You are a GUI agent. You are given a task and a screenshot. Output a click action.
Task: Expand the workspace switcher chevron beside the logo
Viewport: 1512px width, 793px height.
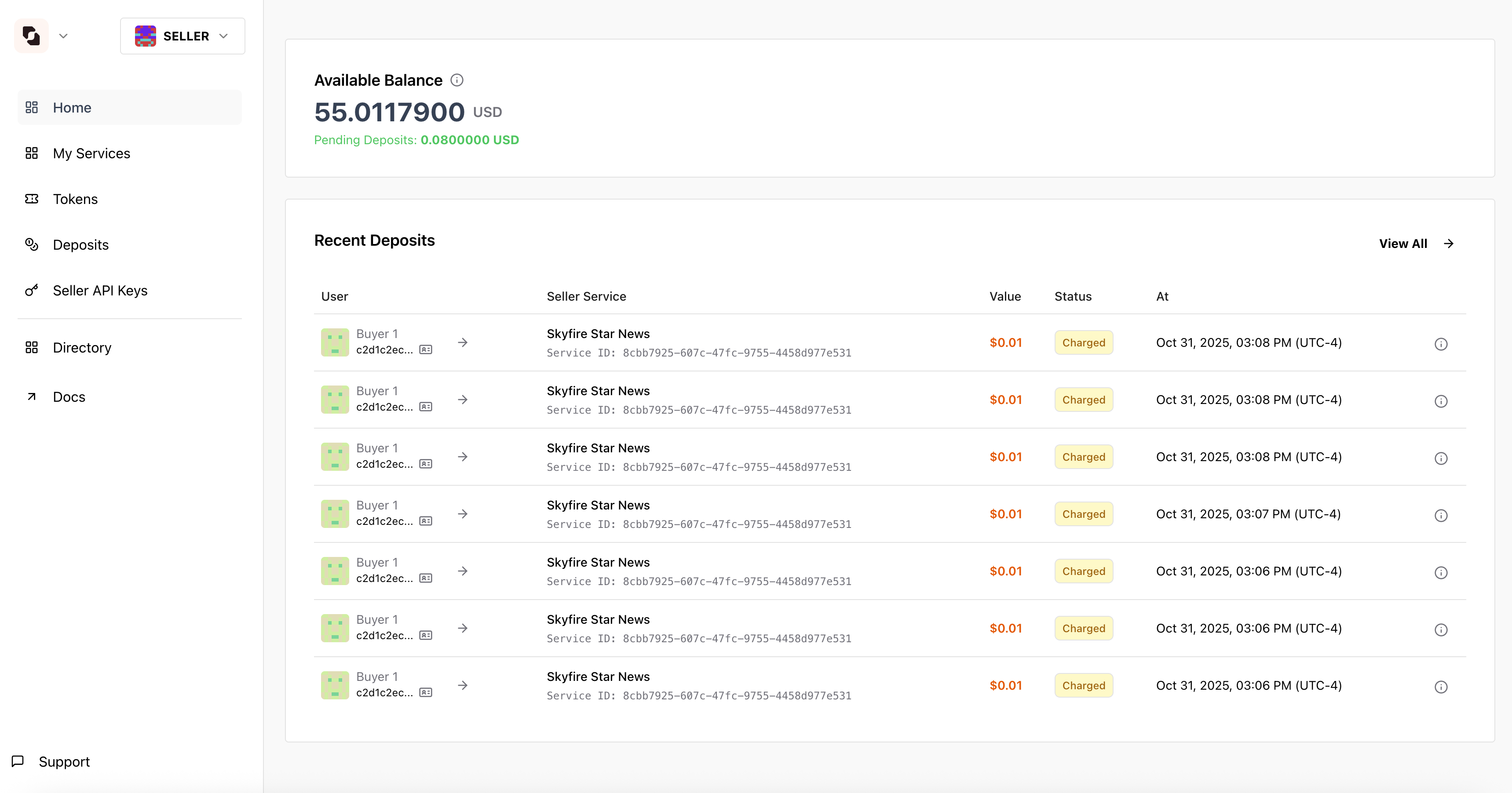(x=63, y=36)
